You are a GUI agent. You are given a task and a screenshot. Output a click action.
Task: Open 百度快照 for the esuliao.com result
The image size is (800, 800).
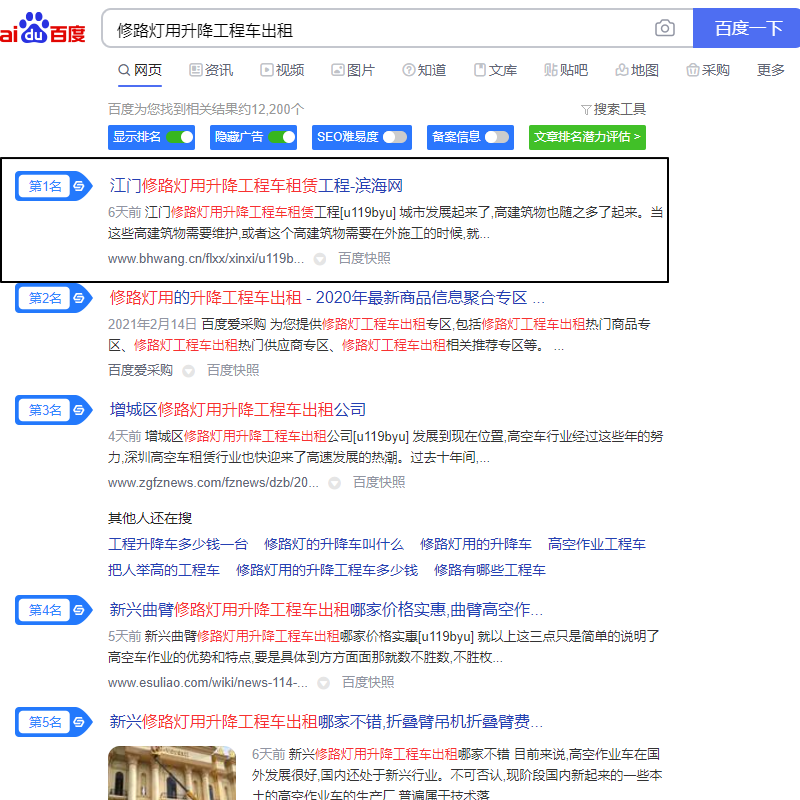tap(368, 682)
